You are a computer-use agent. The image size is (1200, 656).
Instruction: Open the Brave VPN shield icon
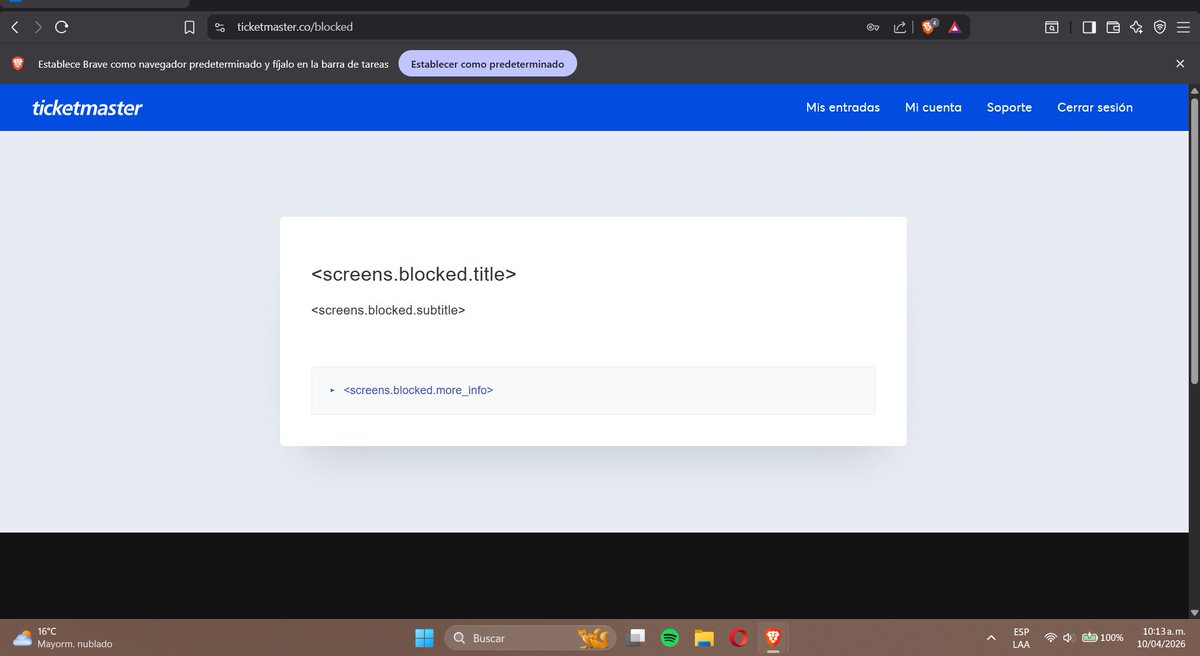pyautogui.click(x=1159, y=27)
